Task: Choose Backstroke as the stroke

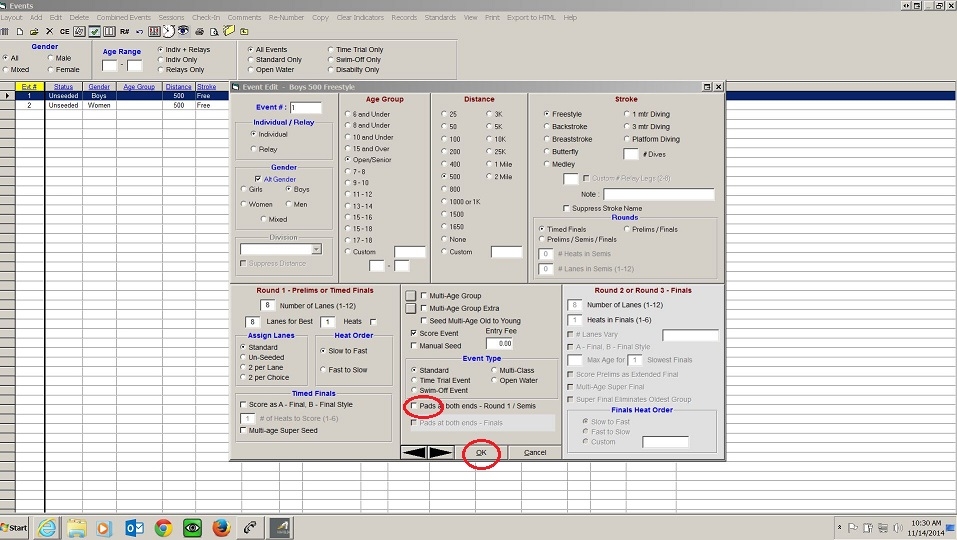Action: point(547,127)
